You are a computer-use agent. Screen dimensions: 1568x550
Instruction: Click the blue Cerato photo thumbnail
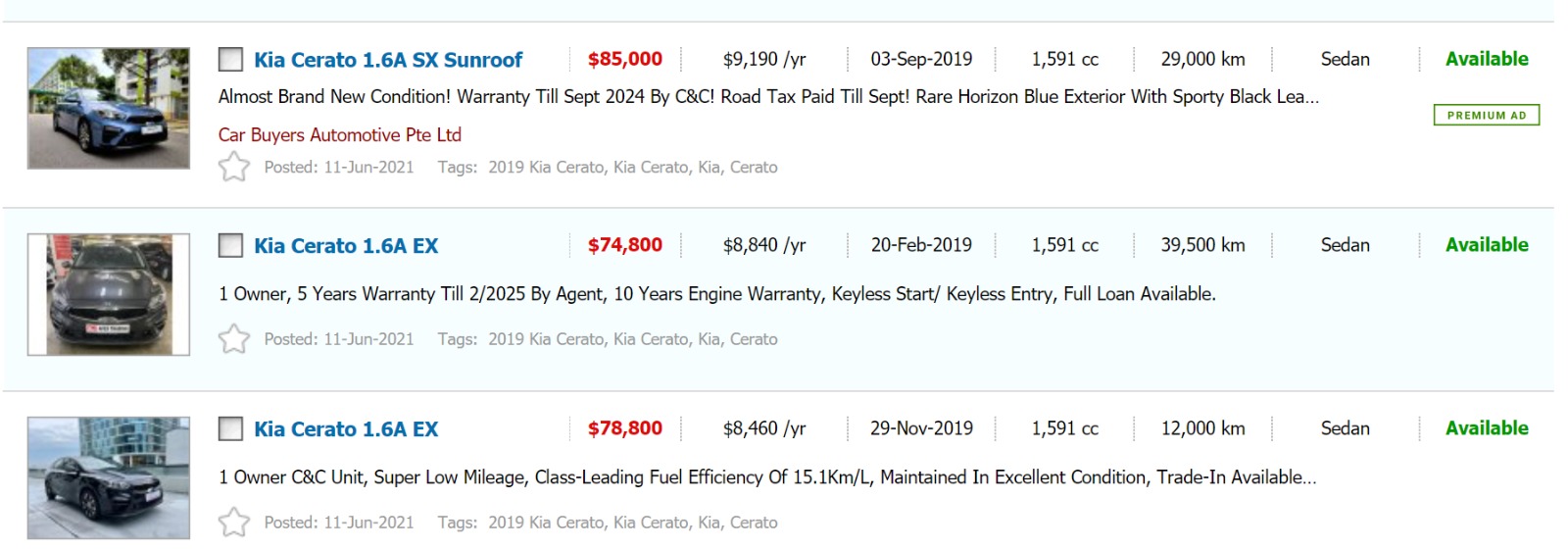[x=109, y=108]
